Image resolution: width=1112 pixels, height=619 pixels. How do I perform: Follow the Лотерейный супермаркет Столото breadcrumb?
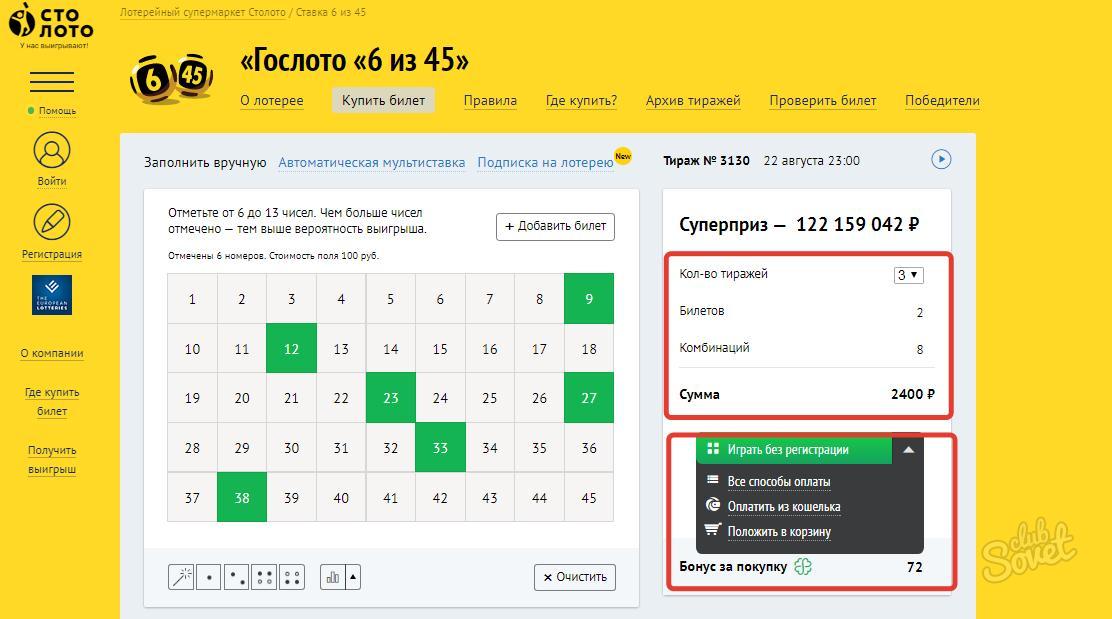[203, 12]
